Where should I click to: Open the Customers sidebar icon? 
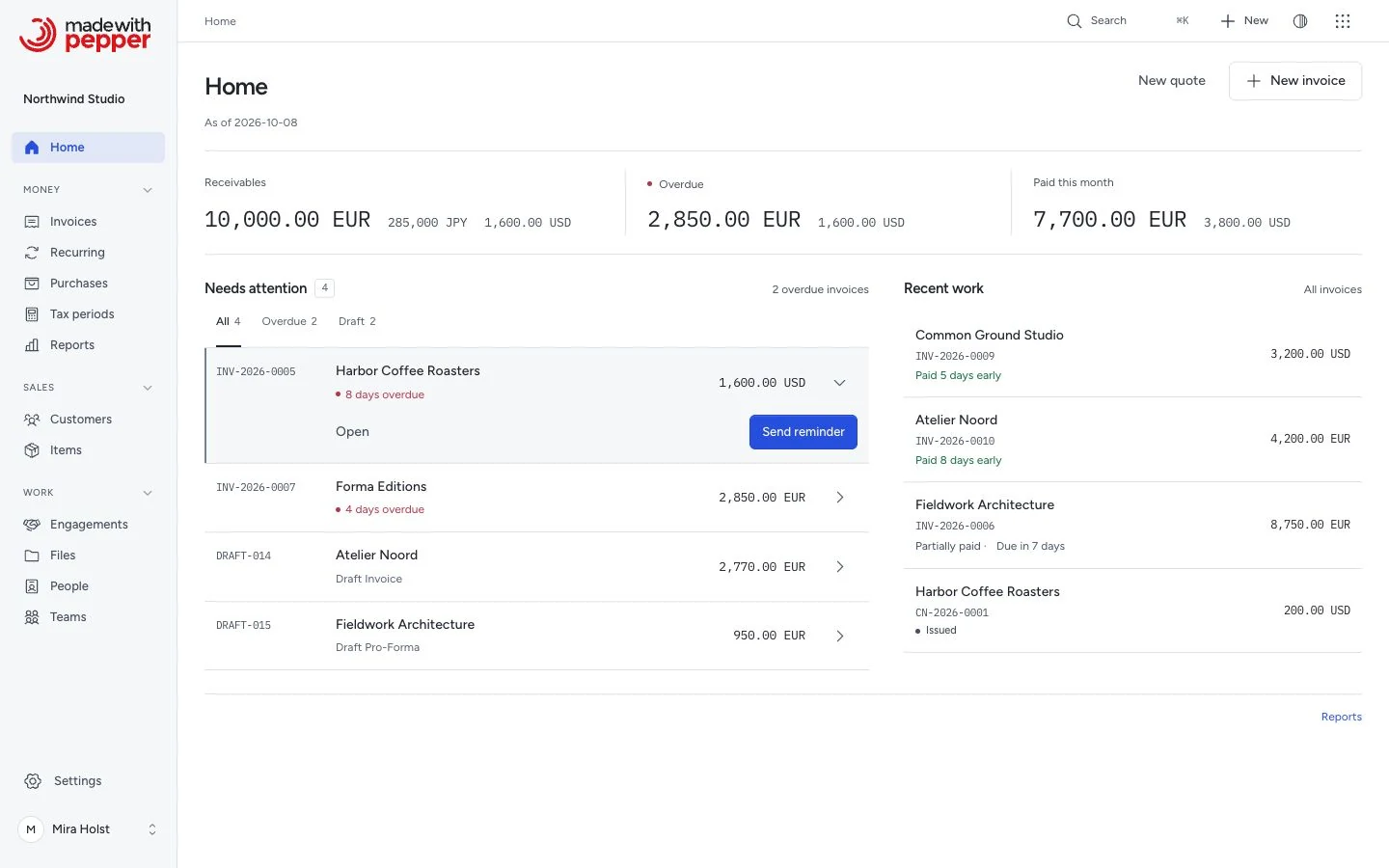tap(32, 420)
